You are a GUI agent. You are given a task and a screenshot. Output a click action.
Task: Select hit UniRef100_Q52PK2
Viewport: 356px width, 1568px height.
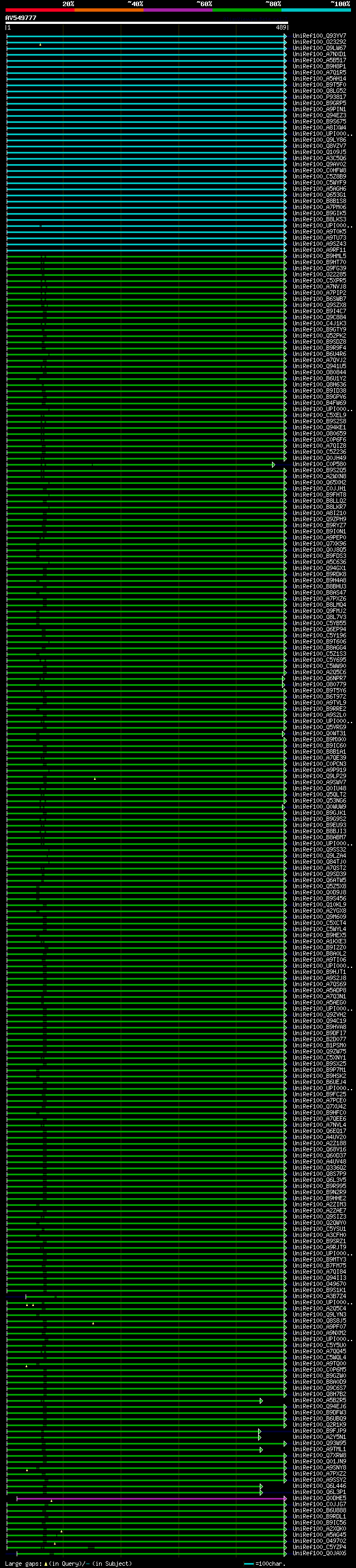click(319, 335)
